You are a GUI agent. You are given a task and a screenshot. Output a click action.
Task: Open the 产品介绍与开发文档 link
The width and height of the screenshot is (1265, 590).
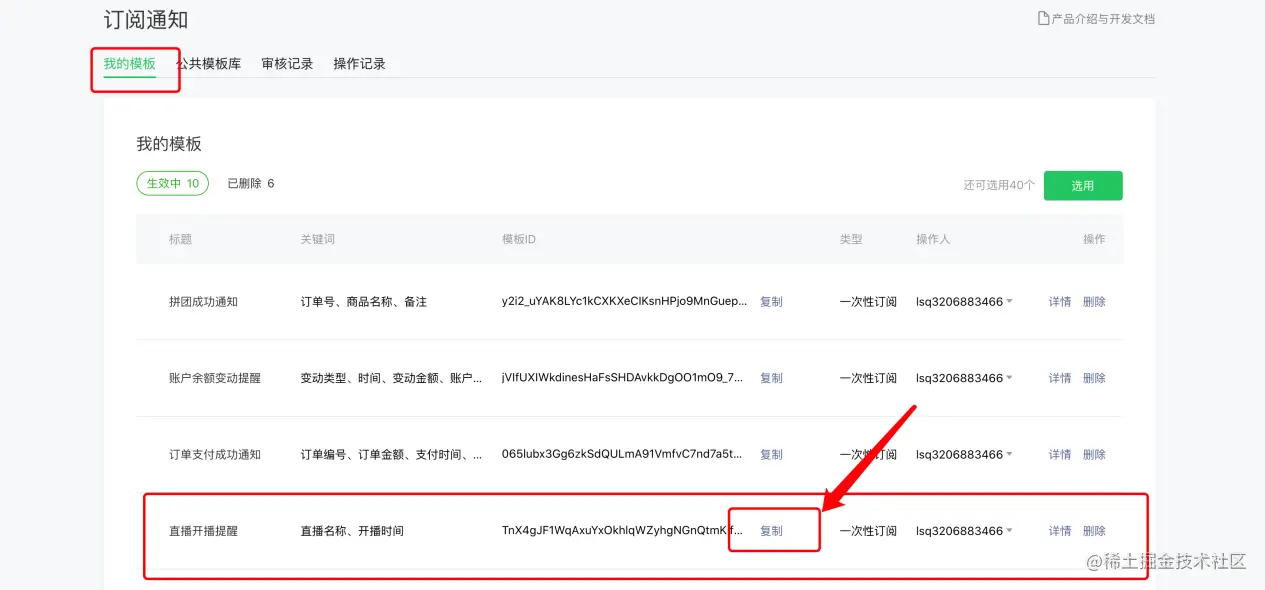1103,18
